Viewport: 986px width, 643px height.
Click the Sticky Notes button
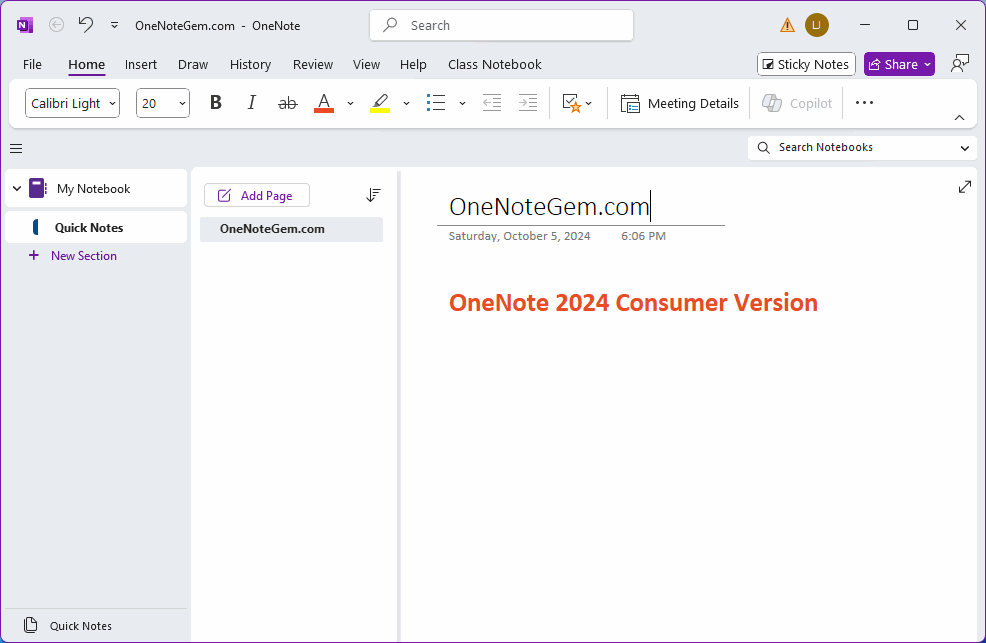(x=806, y=64)
